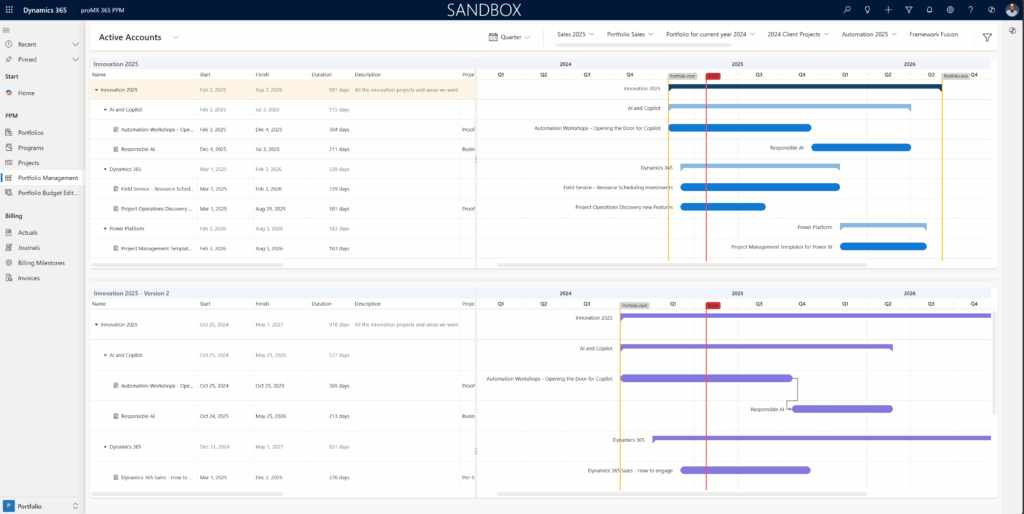Screen dimensions: 1024x514
Task: Open the 2024 Client Projects dropdown
Action: click(798, 35)
